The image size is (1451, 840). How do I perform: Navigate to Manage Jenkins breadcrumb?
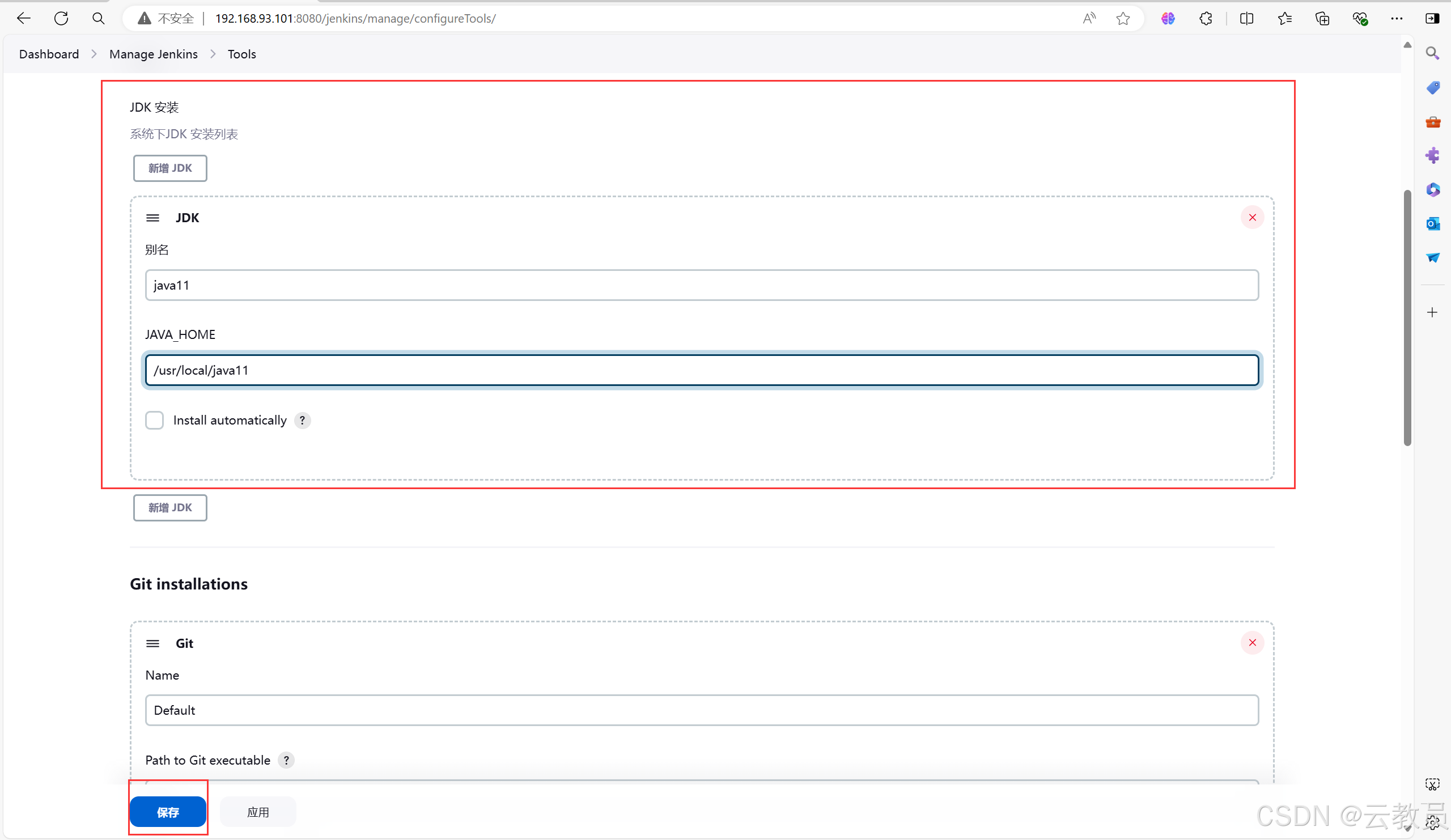click(154, 54)
